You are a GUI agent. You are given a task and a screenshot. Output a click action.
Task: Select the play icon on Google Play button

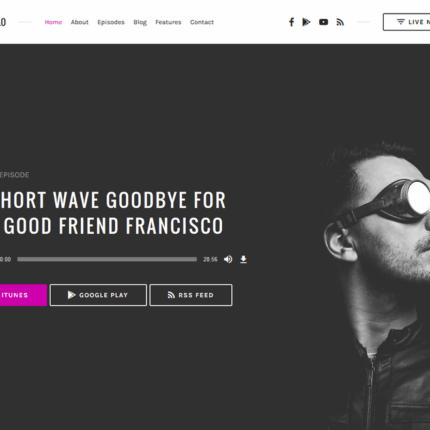[x=71, y=295]
